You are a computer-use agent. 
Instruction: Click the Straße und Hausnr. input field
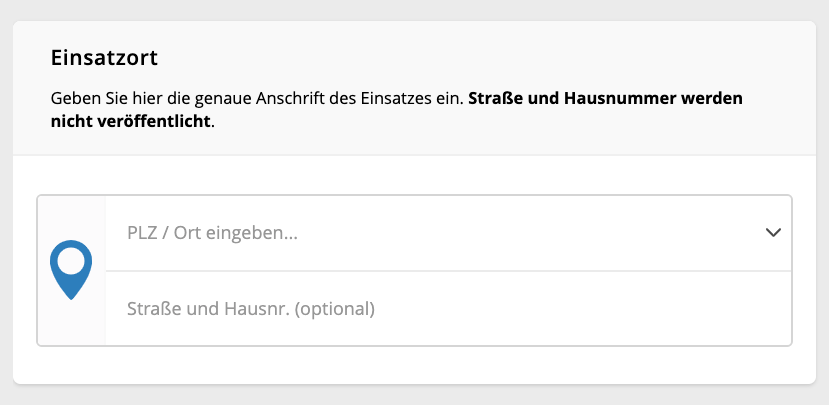(x=448, y=309)
